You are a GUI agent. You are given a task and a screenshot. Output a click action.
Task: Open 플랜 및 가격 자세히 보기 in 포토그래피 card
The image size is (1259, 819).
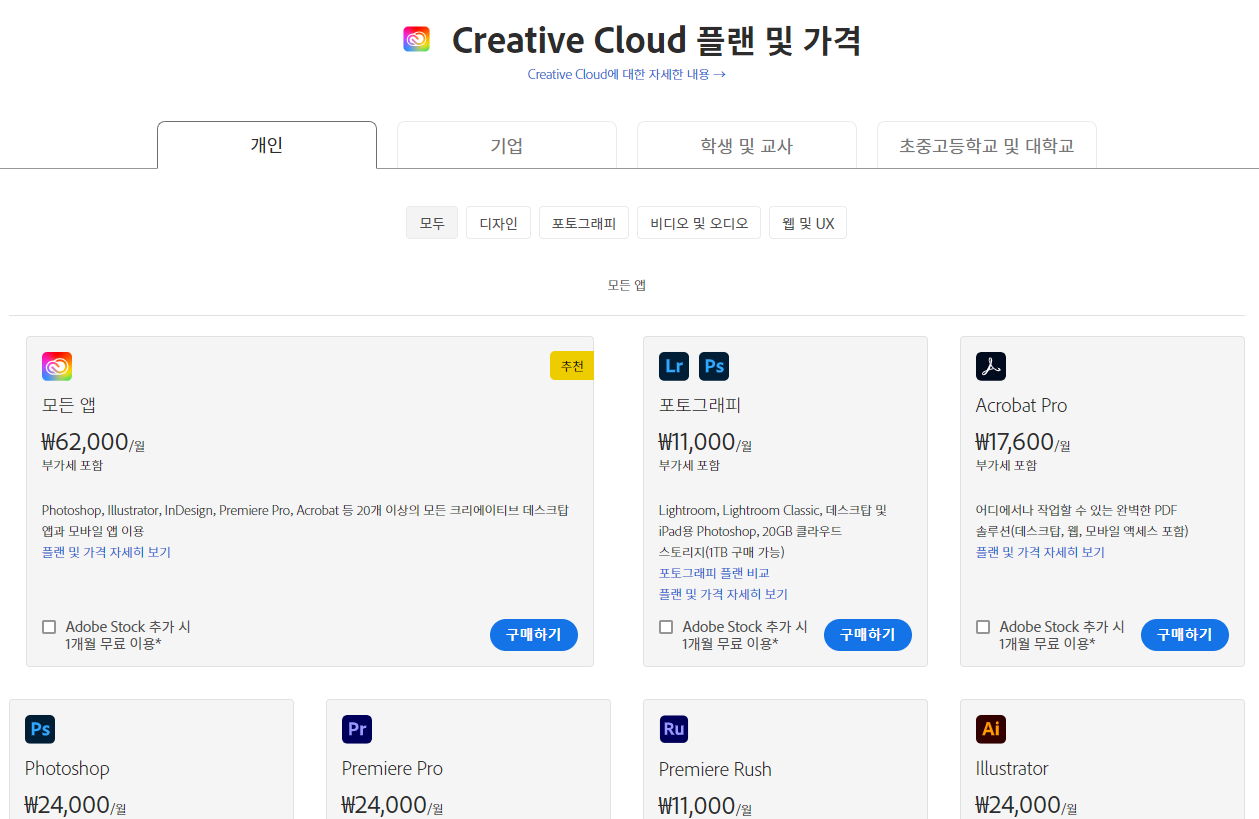pos(723,594)
